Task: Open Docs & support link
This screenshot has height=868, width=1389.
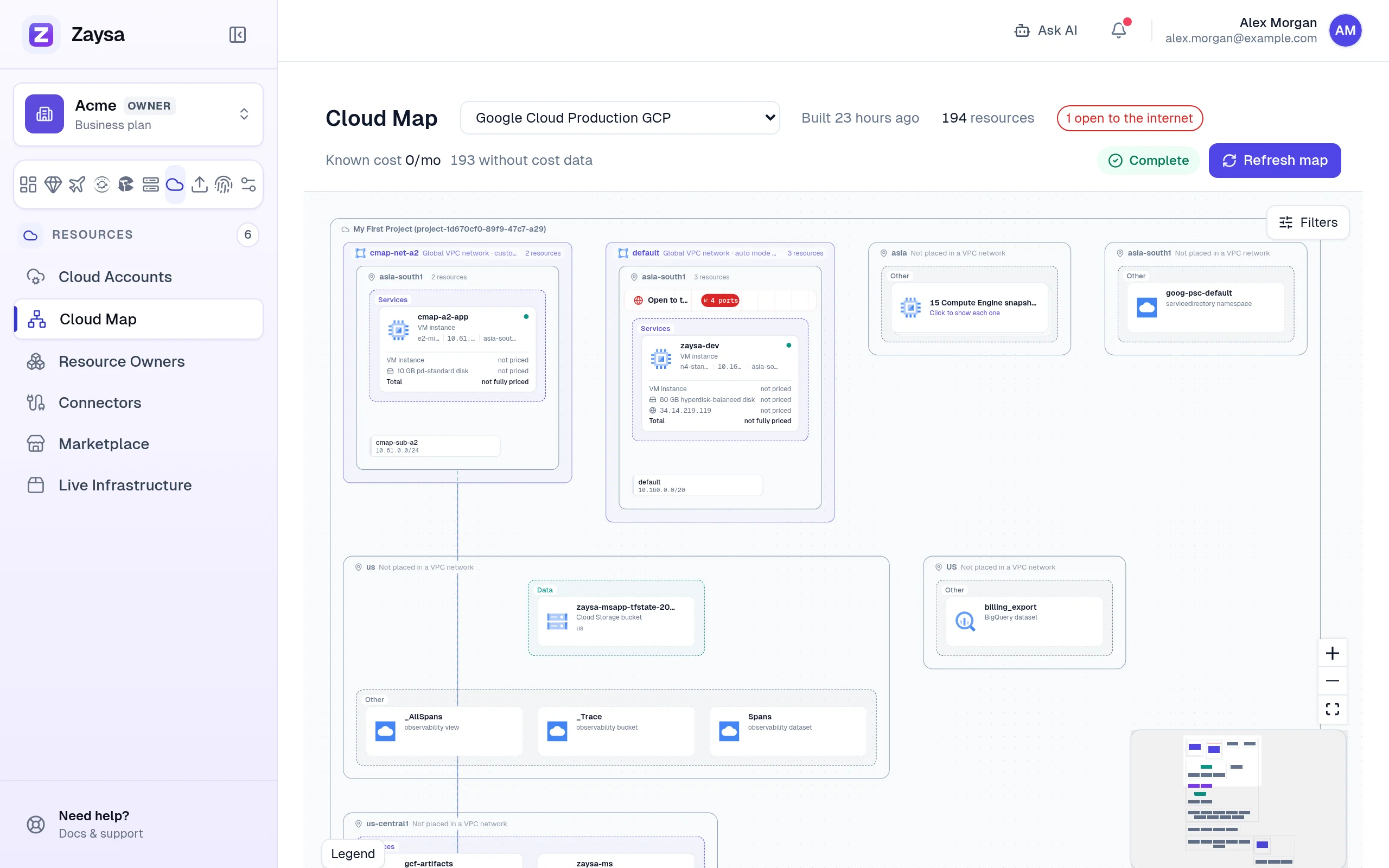Action: coord(100,833)
